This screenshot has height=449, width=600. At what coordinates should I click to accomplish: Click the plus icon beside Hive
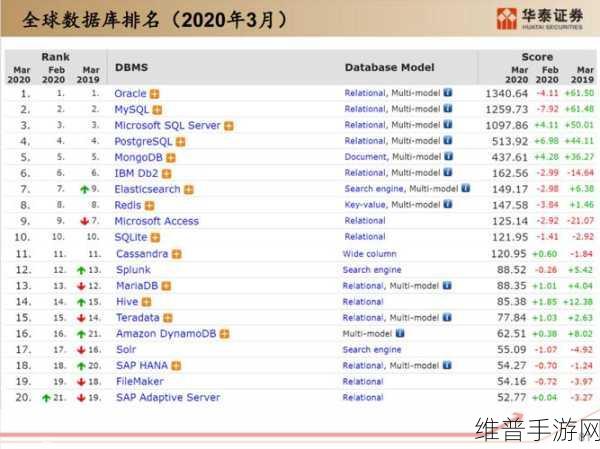(x=147, y=302)
